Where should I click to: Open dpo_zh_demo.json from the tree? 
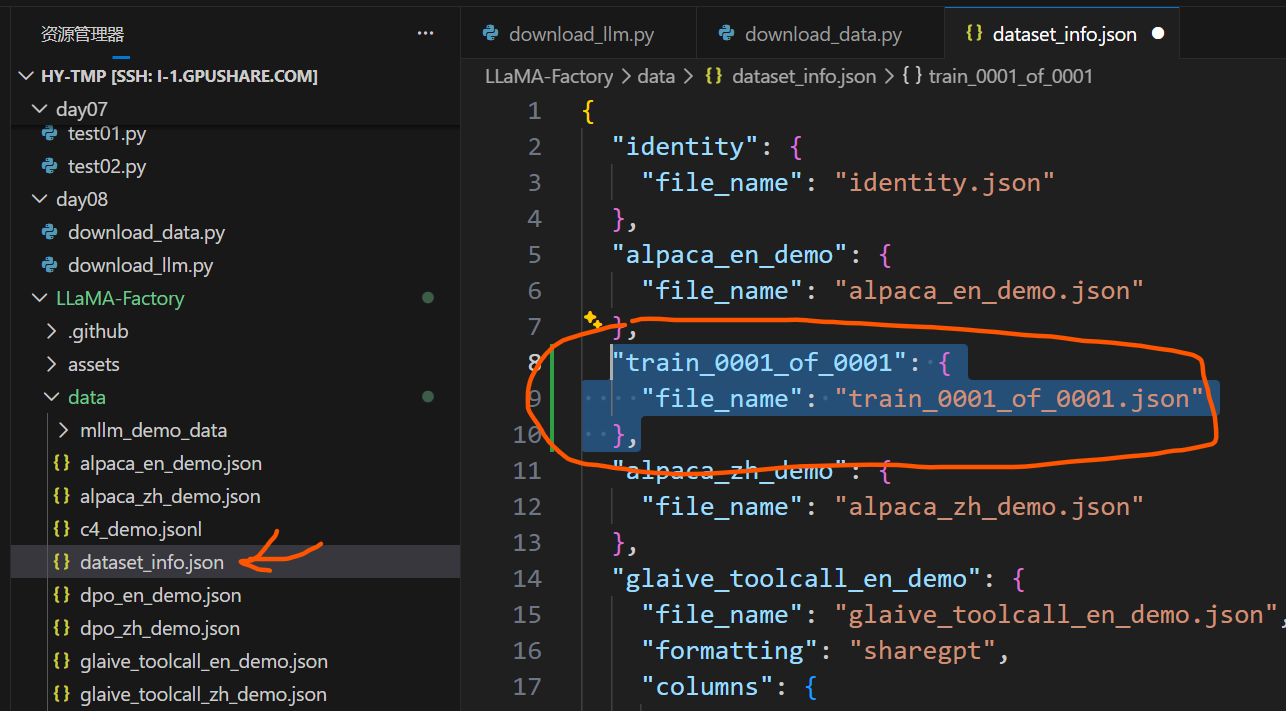pyautogui.click(x=160, y=628)
